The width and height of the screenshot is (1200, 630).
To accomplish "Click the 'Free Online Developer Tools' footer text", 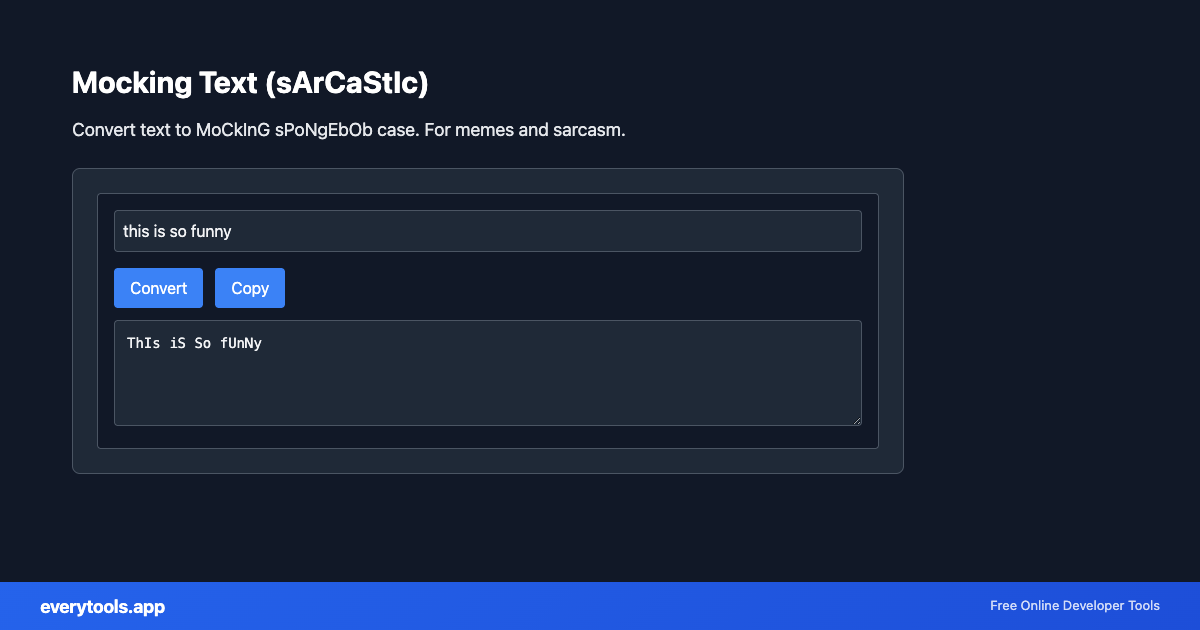I will pos(1074,606).
